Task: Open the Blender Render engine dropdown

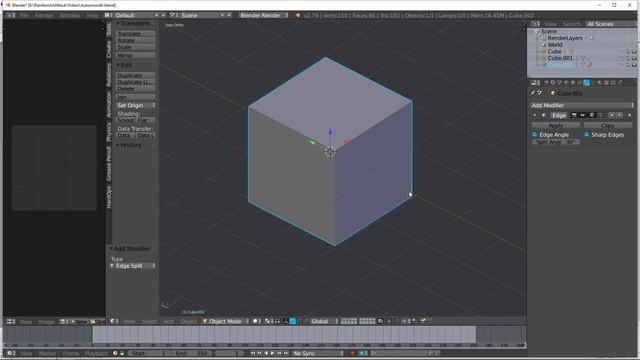Action: coord(264,15)
